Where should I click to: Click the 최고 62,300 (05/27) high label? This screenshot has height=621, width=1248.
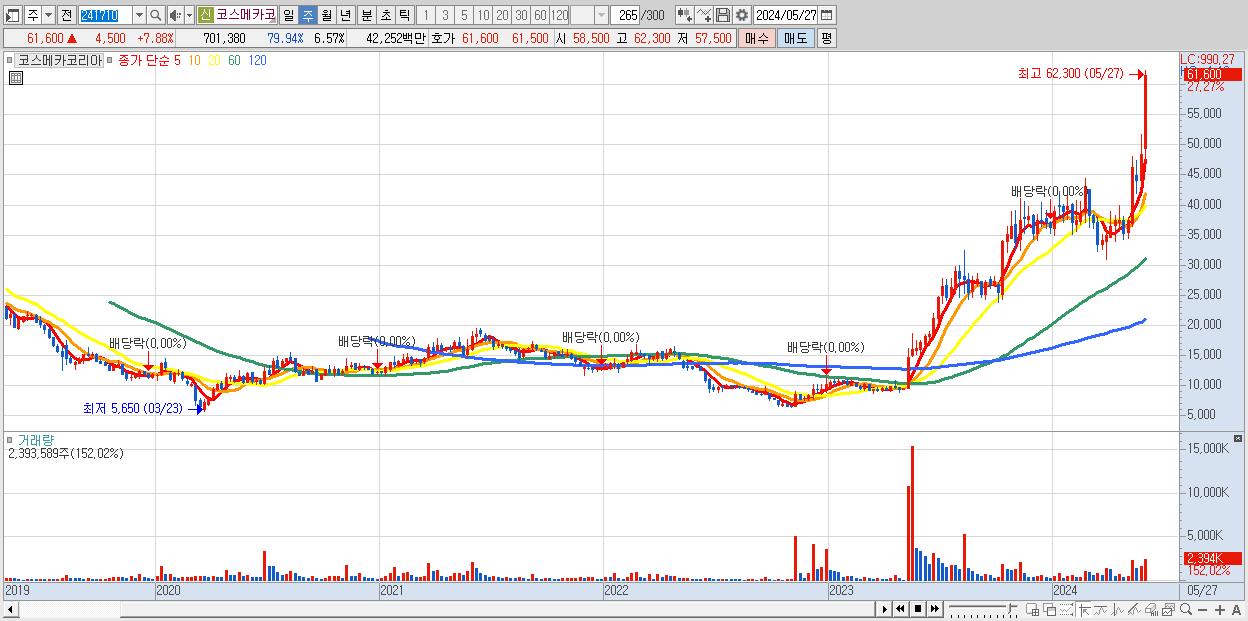point(1071,74)
